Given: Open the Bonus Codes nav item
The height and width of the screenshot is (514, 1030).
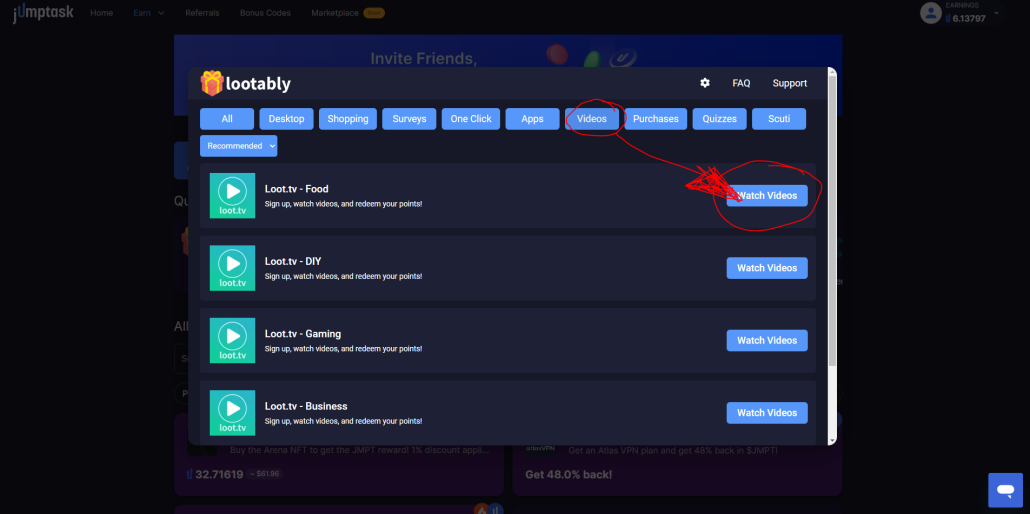Looking at the screenshot, I should pos(265,13).
